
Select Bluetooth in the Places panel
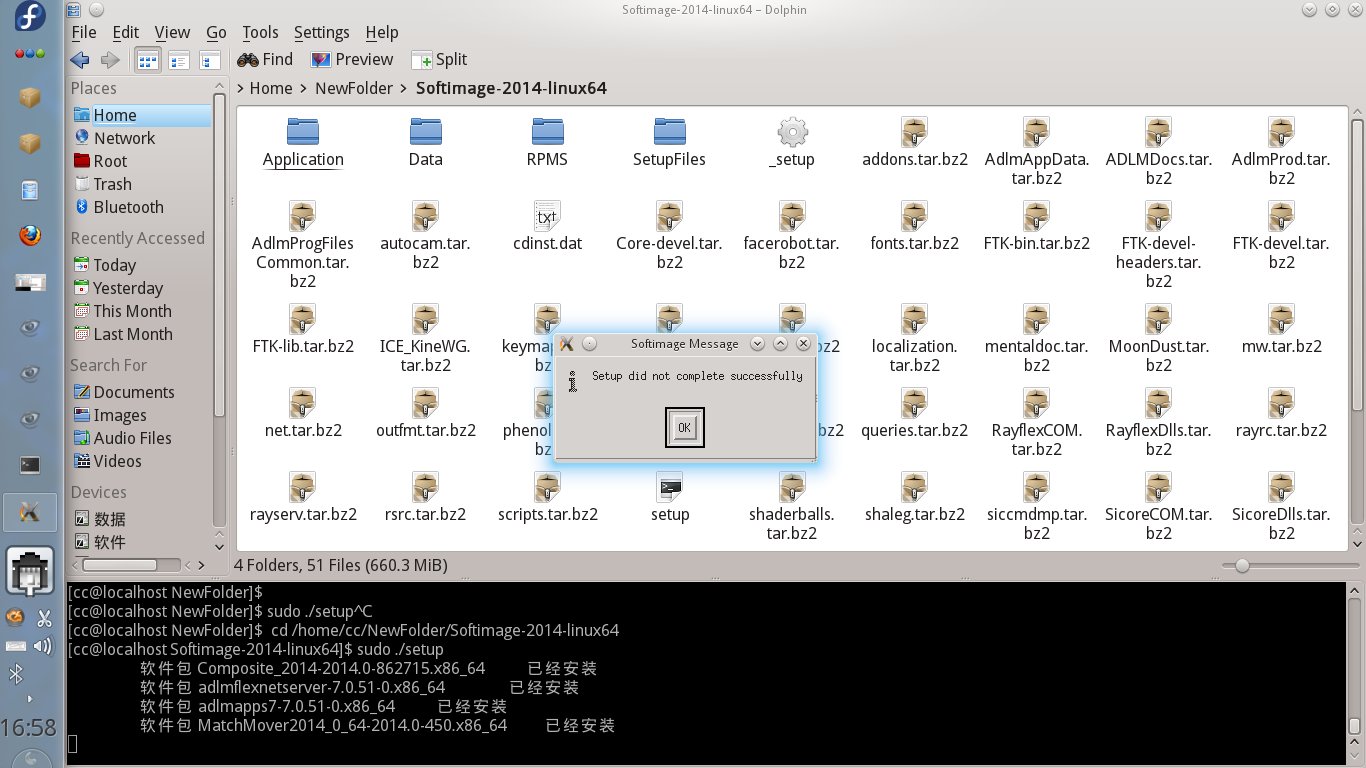point(140,207)
